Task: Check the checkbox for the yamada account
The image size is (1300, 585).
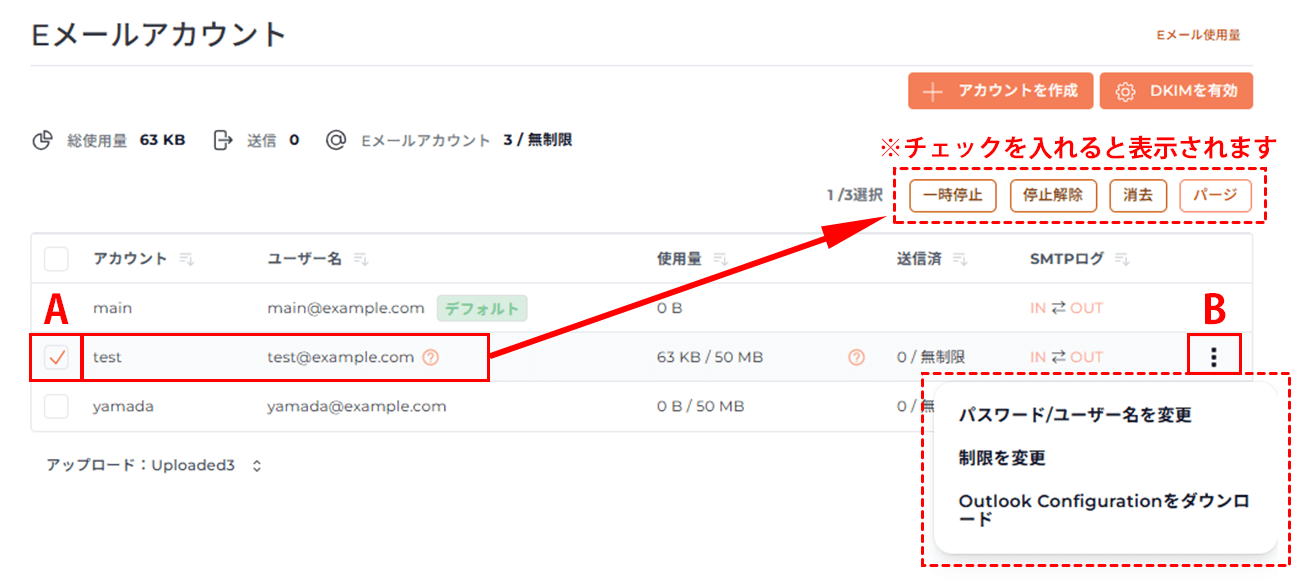Action: click(x=55, y=406)
